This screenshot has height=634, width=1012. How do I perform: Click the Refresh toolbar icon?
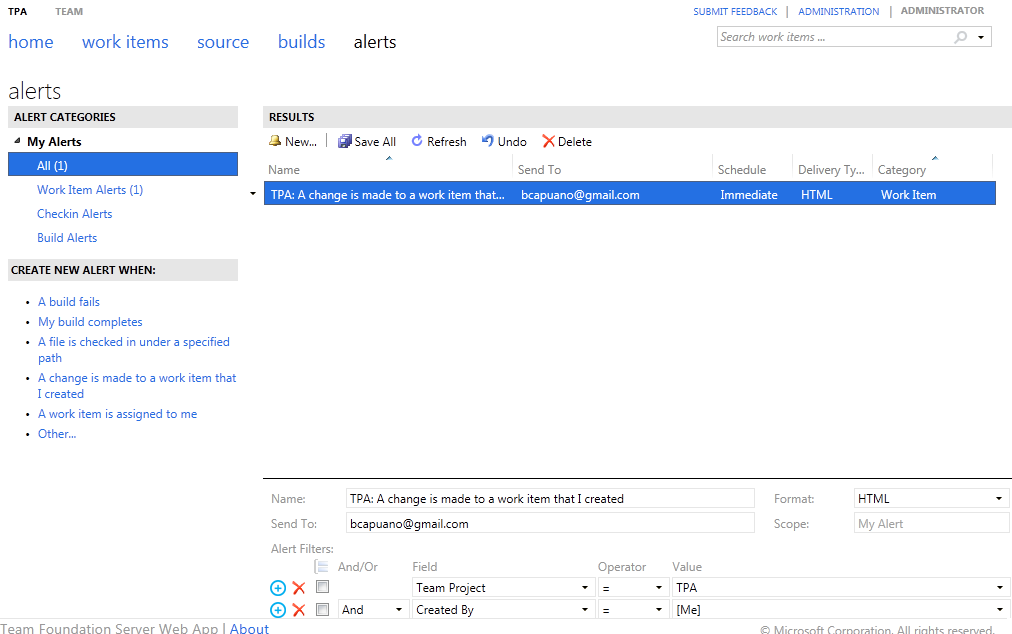coord(417,142)
